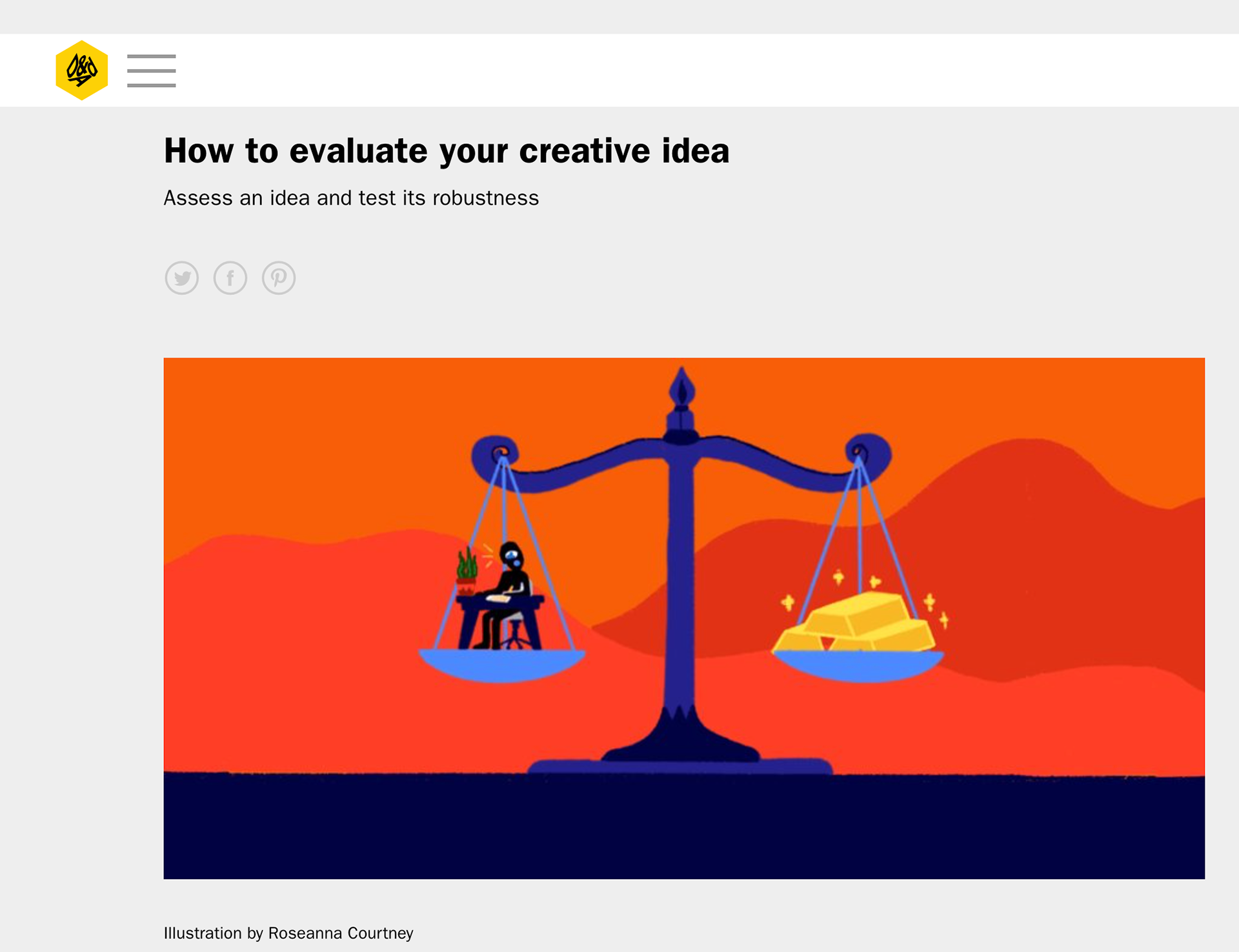Share the article on Twitter
Screen dimensions: 1239x952
point(182,278)
